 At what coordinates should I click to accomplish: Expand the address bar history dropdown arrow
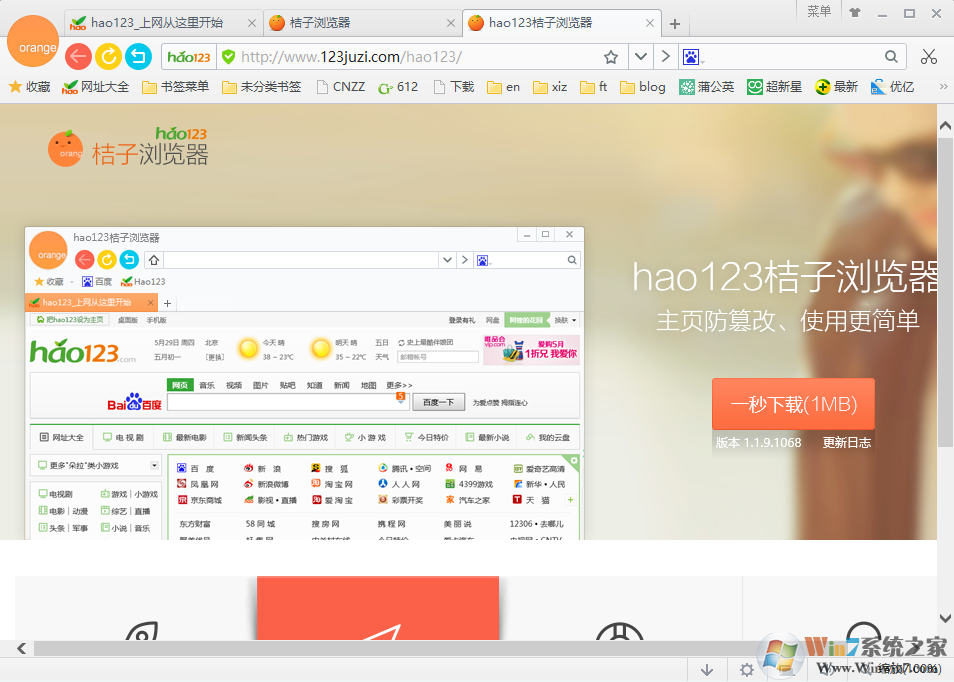point(640,57)
